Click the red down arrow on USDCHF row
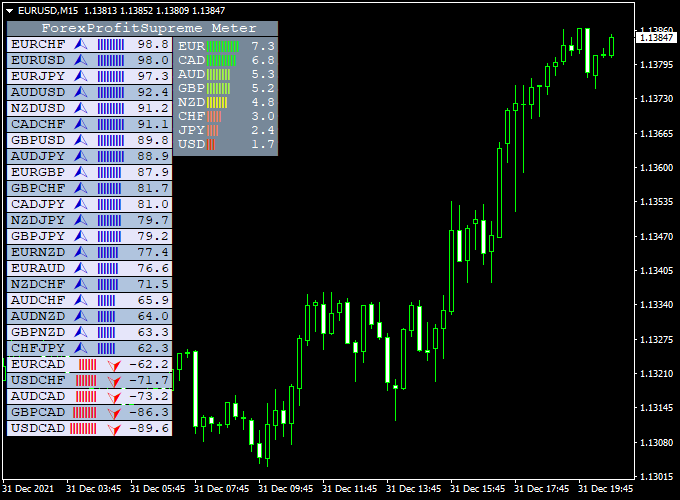Screen dimensions: 680x500 (x=114, y=381)
